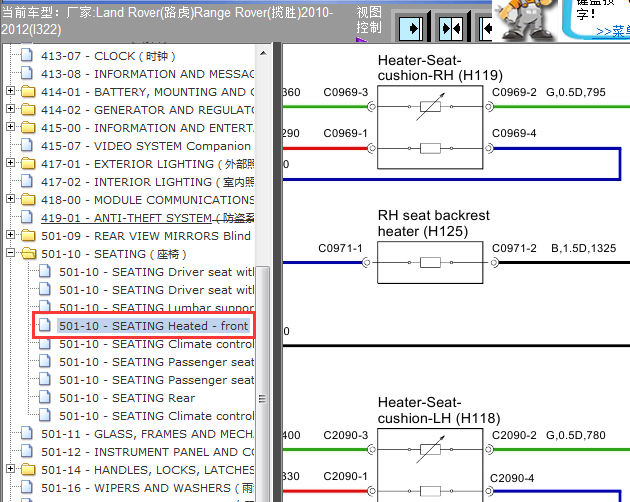Open 501-10 SEATING Lumbar support item
This screenshot has width=630, height=502.
point(157,308)
